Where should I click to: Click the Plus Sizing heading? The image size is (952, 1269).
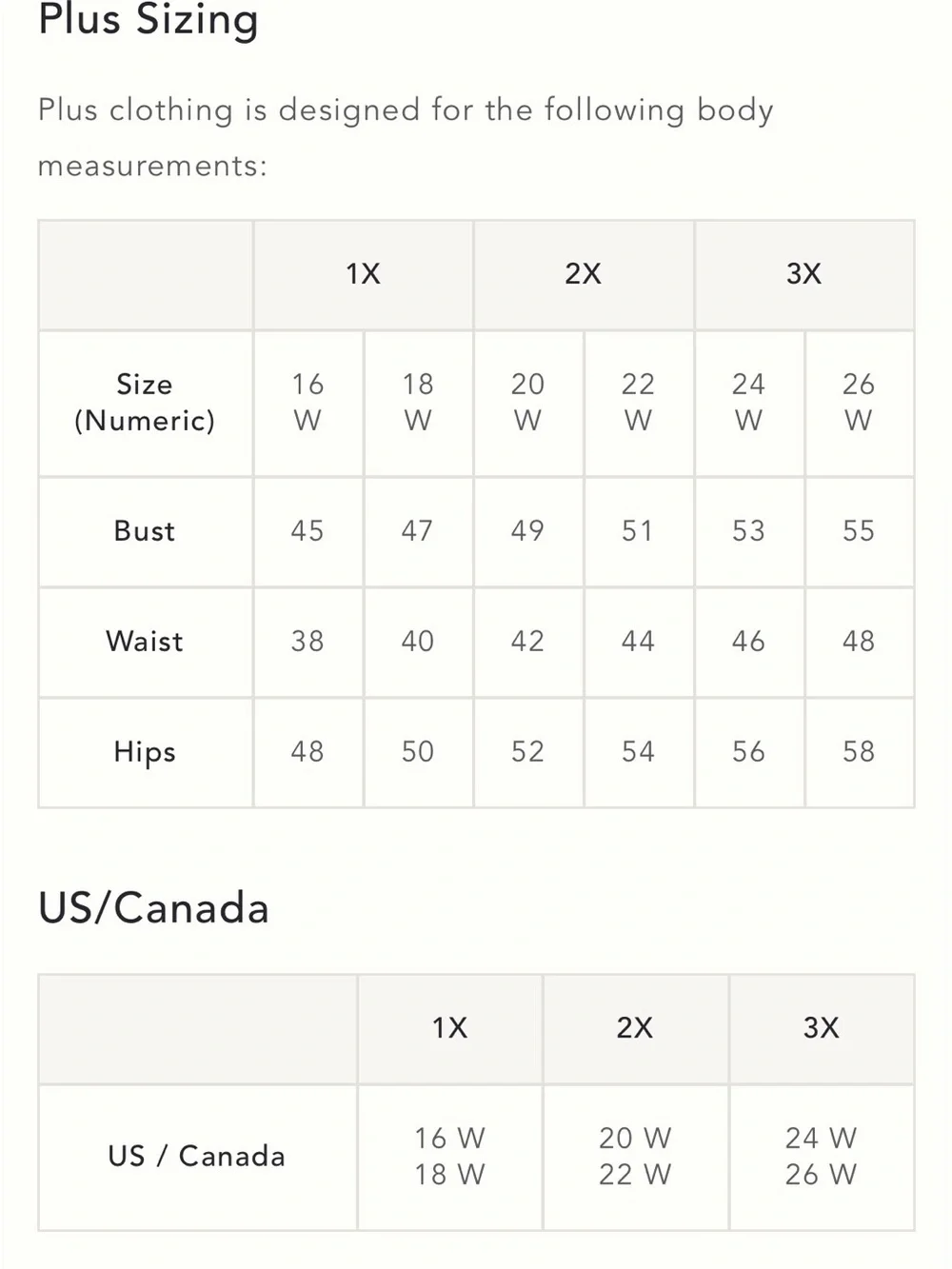149,20
